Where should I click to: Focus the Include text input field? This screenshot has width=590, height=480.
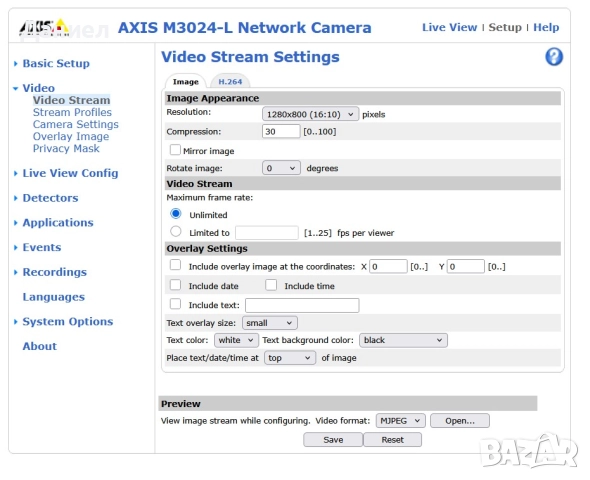pos(302,305)
